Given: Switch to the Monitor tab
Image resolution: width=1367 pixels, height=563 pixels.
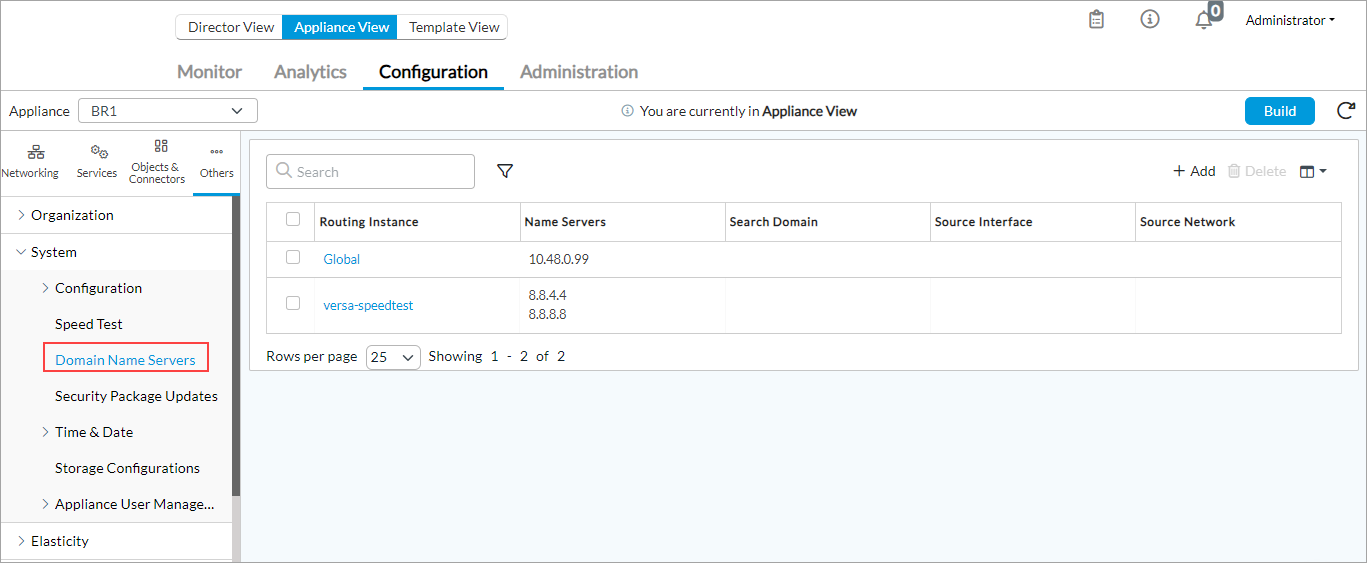Looking at the screenshot, I should tap(209, 72).
